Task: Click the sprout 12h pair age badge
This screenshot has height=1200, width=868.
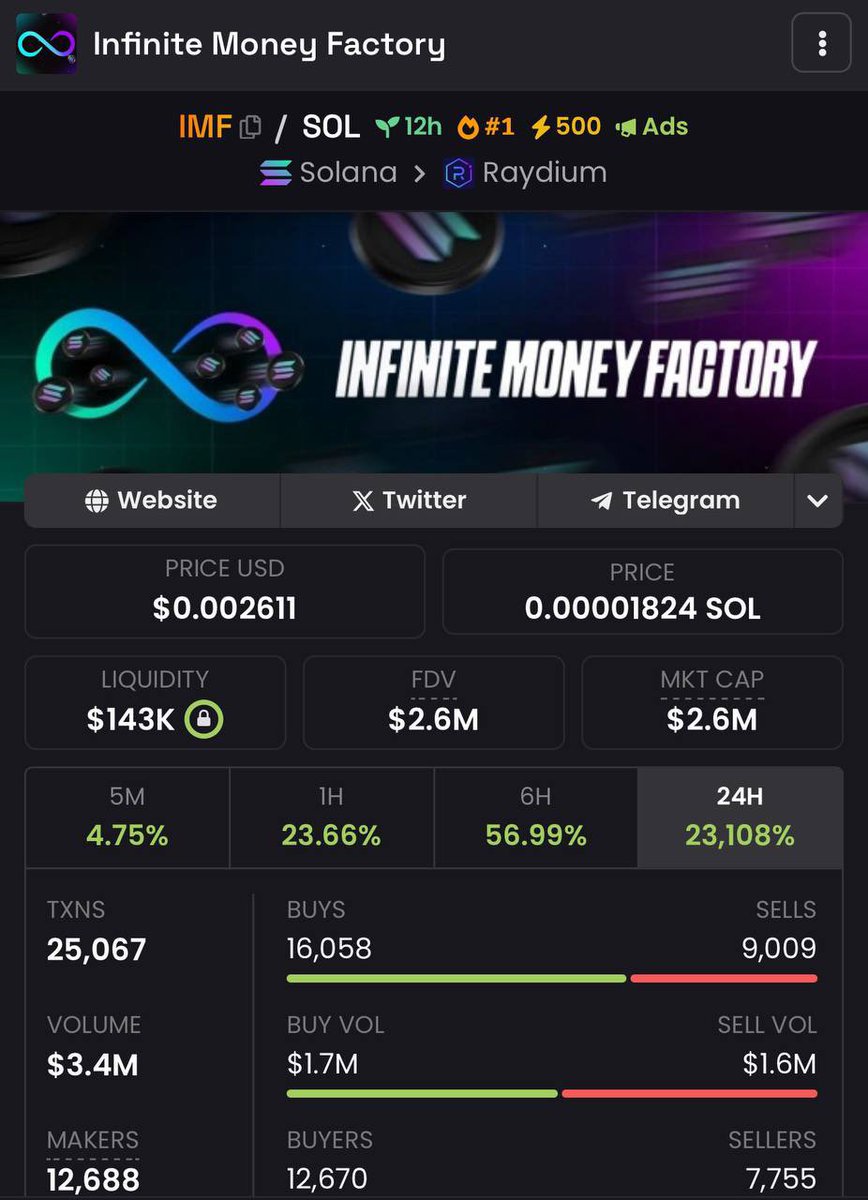Action: tap(408, 127)
